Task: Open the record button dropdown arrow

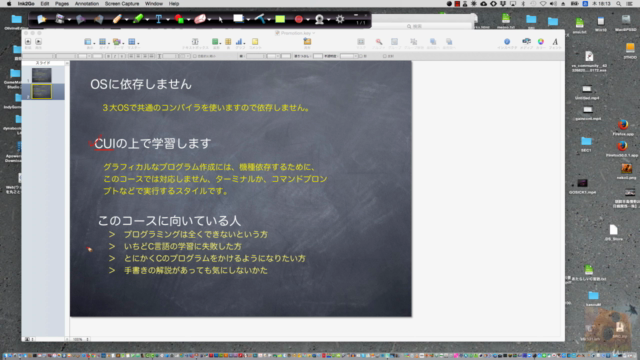Action: [308, 20]
